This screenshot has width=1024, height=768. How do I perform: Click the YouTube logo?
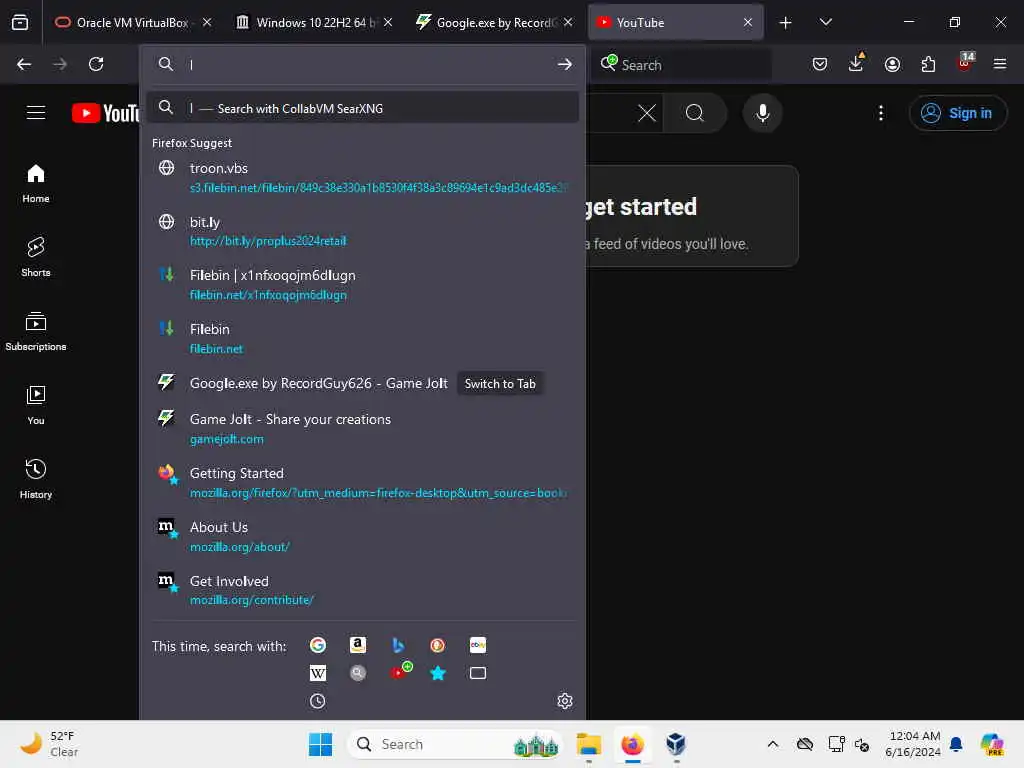click(x=106, y=113)
